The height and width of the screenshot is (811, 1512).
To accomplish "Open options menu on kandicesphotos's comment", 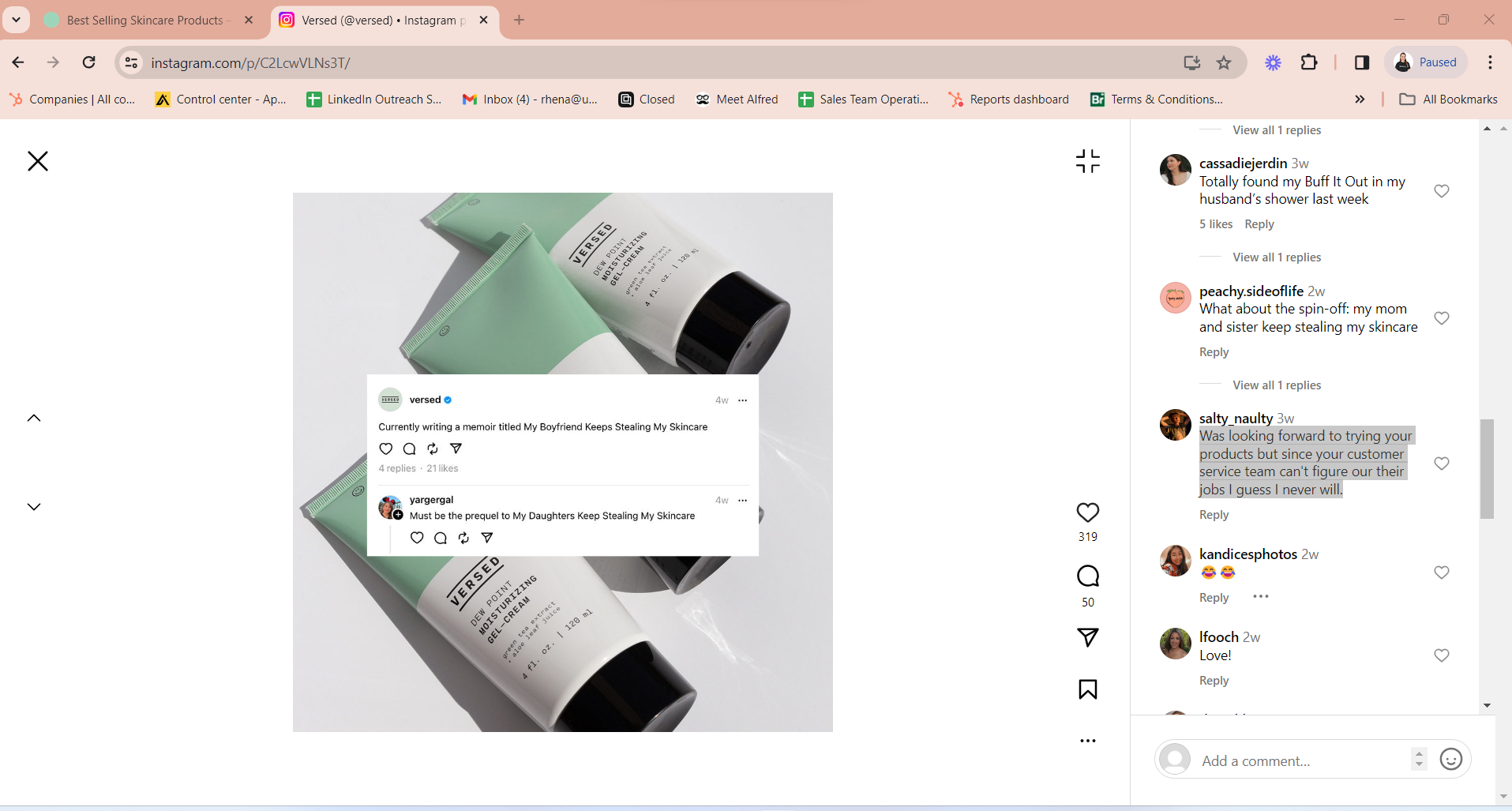I will pos(1261,596).
